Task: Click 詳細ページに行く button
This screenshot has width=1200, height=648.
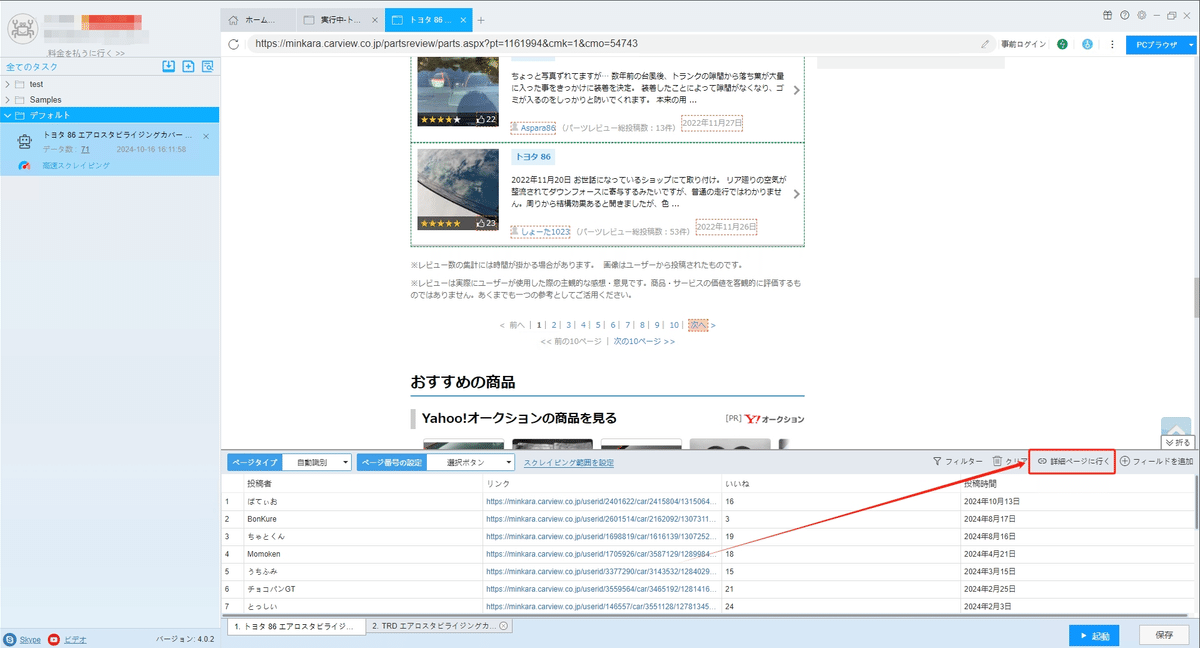Action: [x=1072, y=461]
